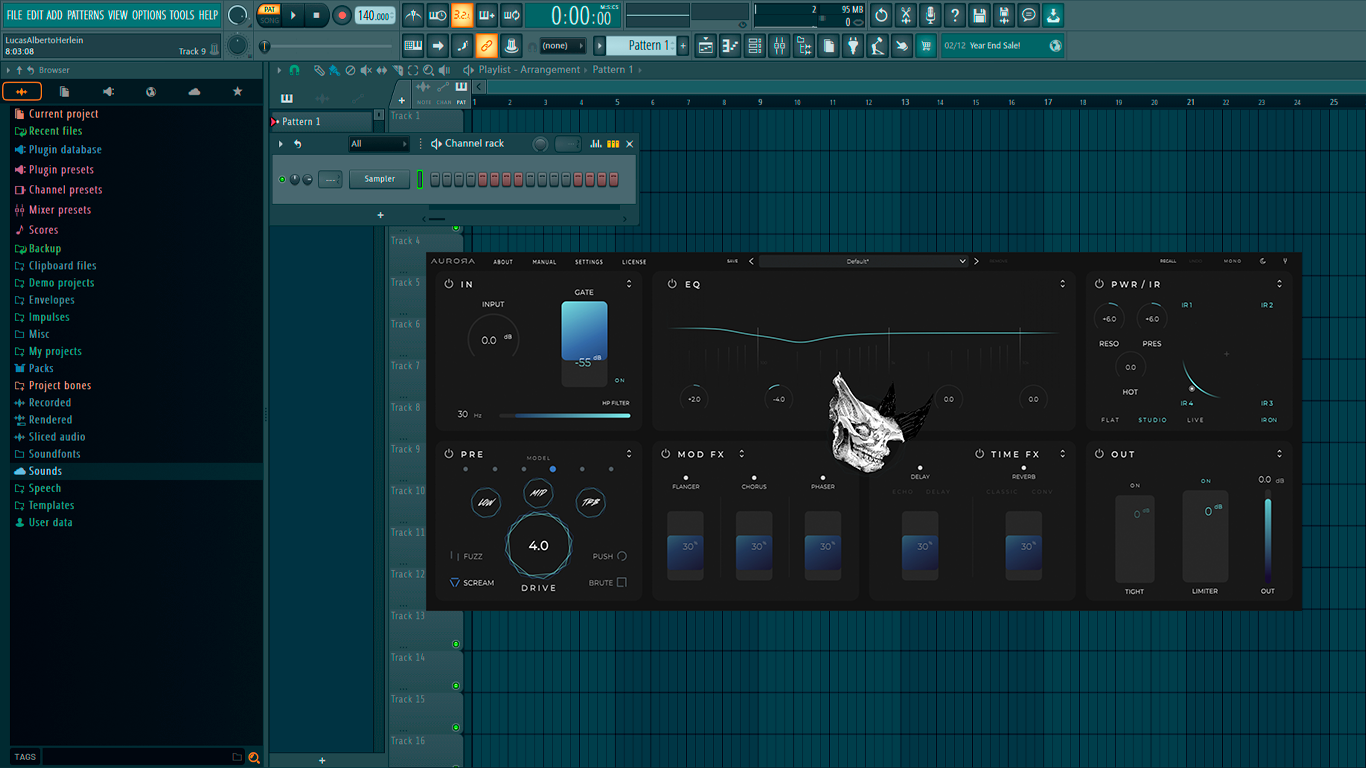1366x768 pixels.
Task: Click the download content library icon
Action: click(x=1053, y=15)
